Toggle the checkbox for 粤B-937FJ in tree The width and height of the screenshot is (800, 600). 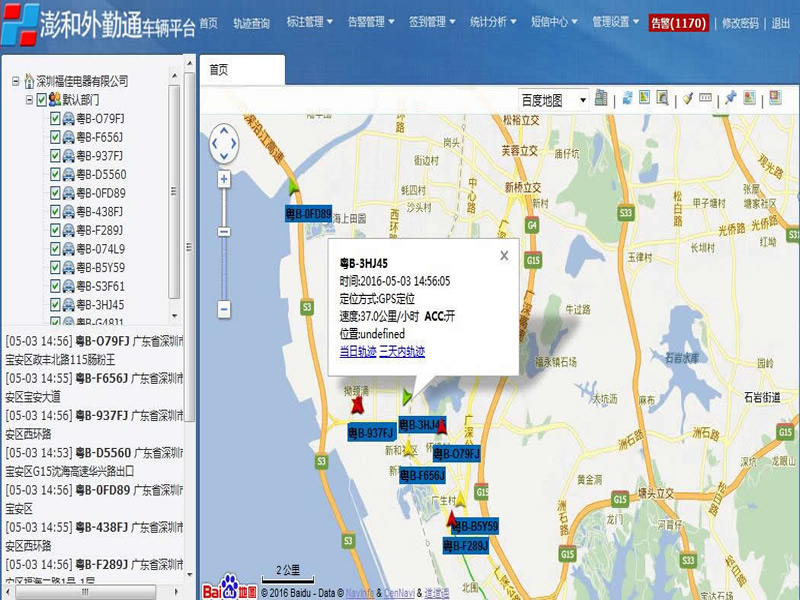55,156
